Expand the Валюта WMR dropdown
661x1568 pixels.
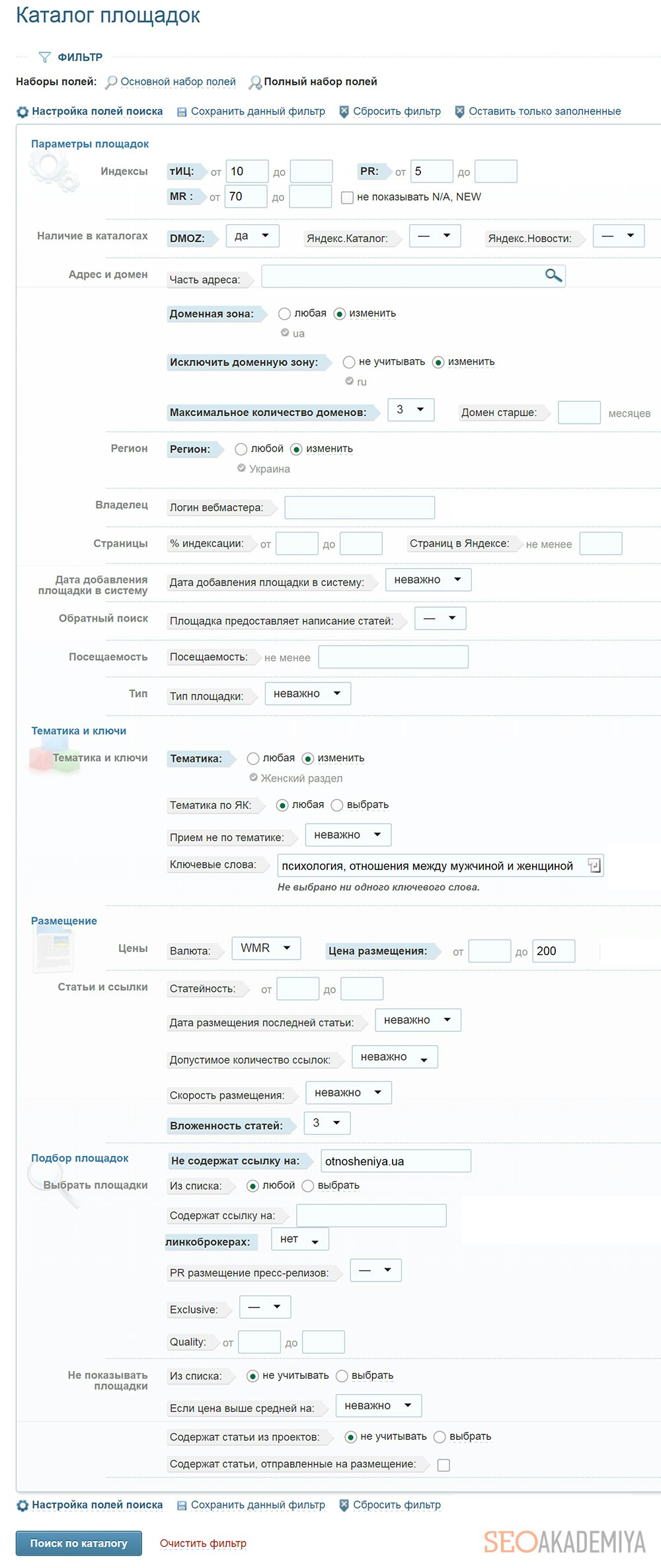pos(266,948)
